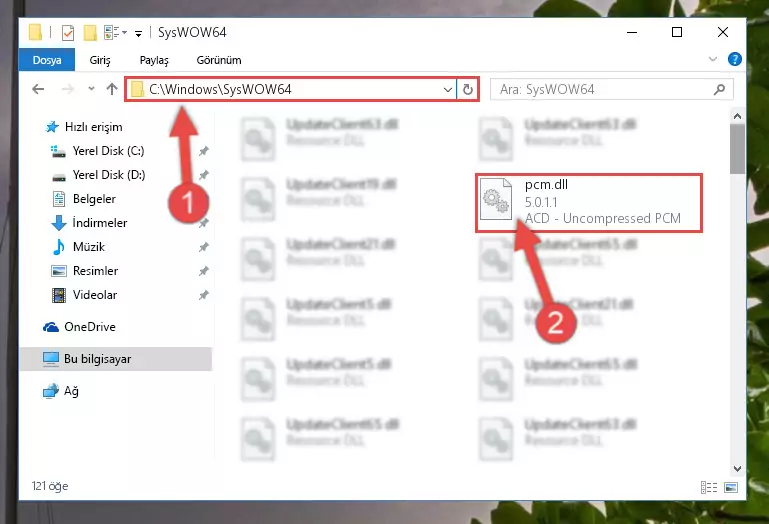This screenshot has width=769, height=524.
Task: Click the Properties quick access icon
Action: pyautogui.click(x=68, y=33)
